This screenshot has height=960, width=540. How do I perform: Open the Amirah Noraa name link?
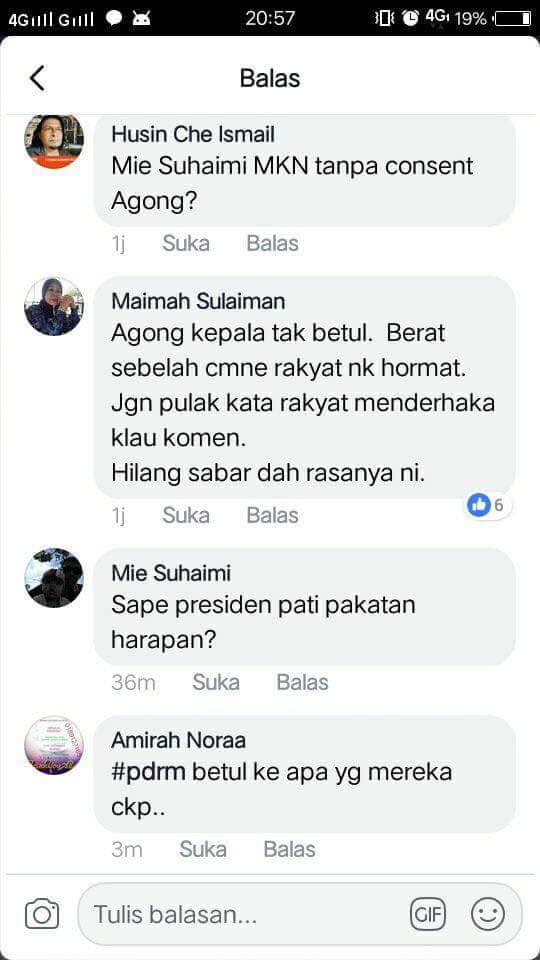178,741
